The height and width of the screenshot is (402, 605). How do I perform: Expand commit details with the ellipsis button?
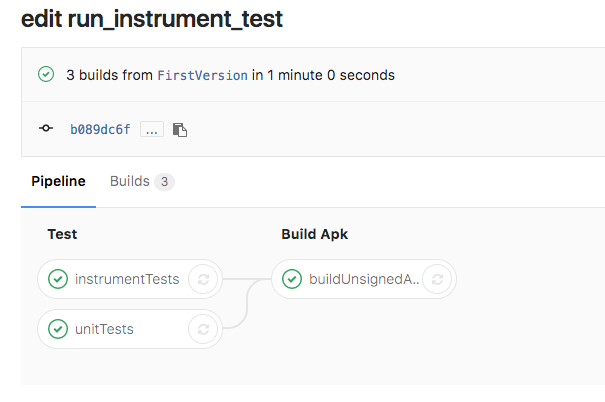pyautogui.click(x=152, y=129)
